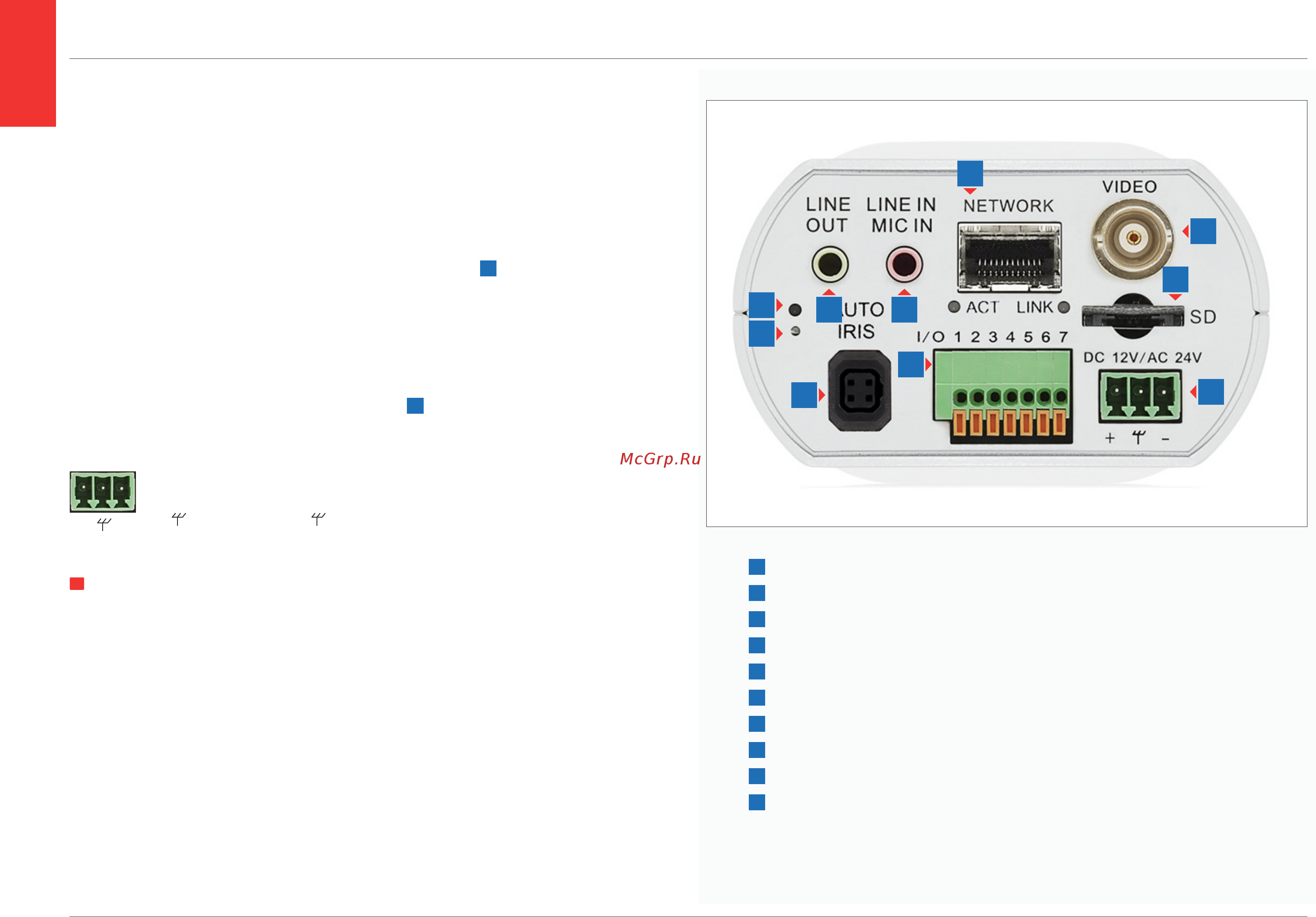1316x917 pixels.
Task: Click the green I/O terminal block
Action: (x=1002, y=396)
